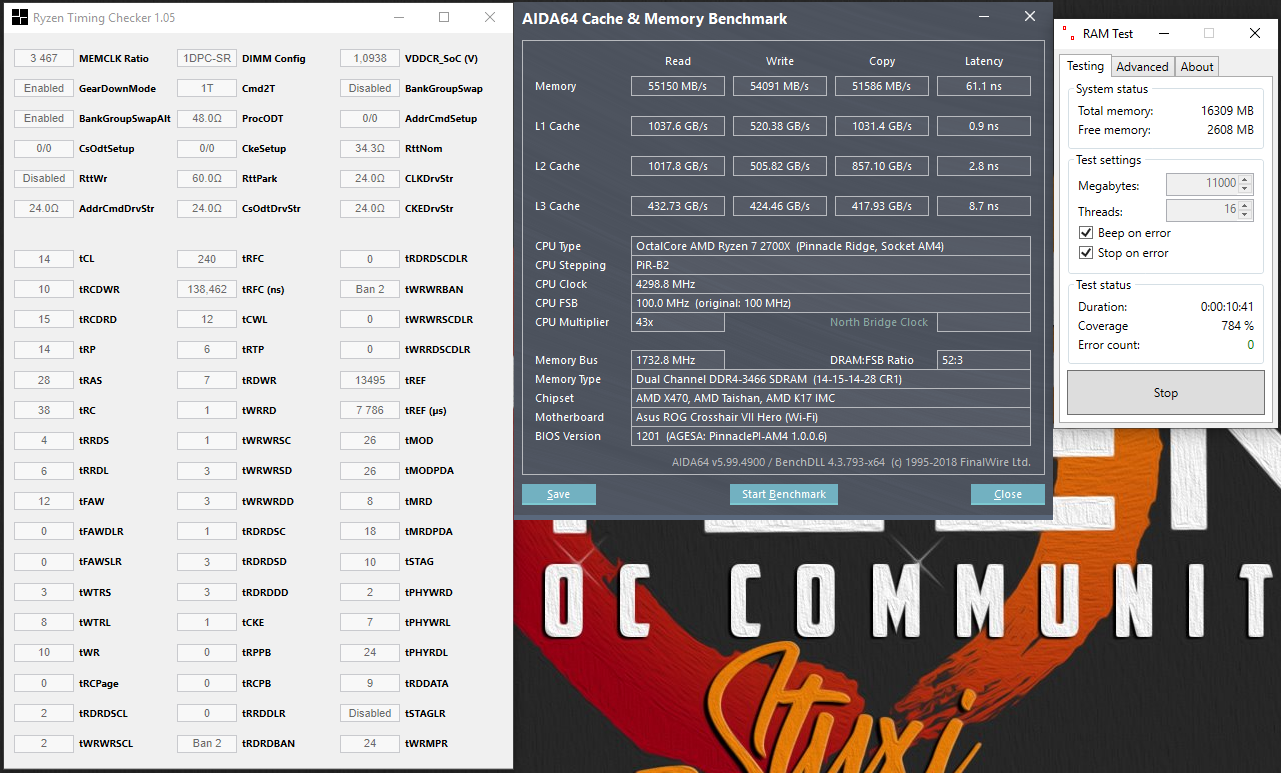This screenshot has height=773, width=1281.
Task: Increase the Threads stepper value
Action: (x=1245, y=206)
